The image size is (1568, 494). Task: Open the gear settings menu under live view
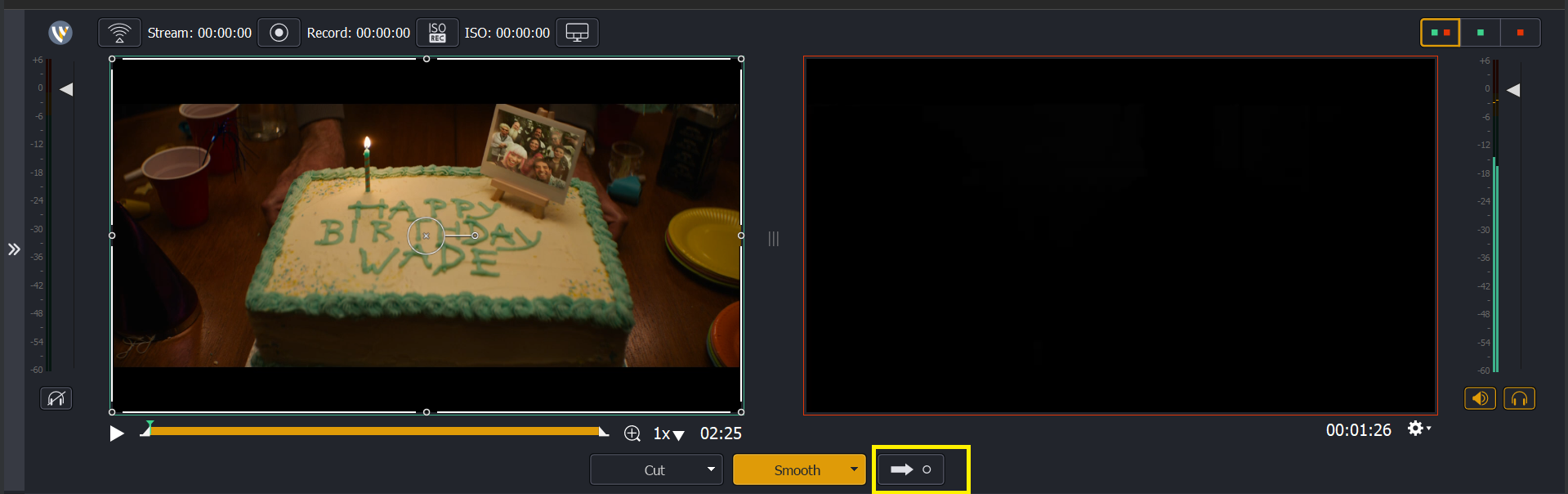pyautogui.click(x=1418, y=429)
